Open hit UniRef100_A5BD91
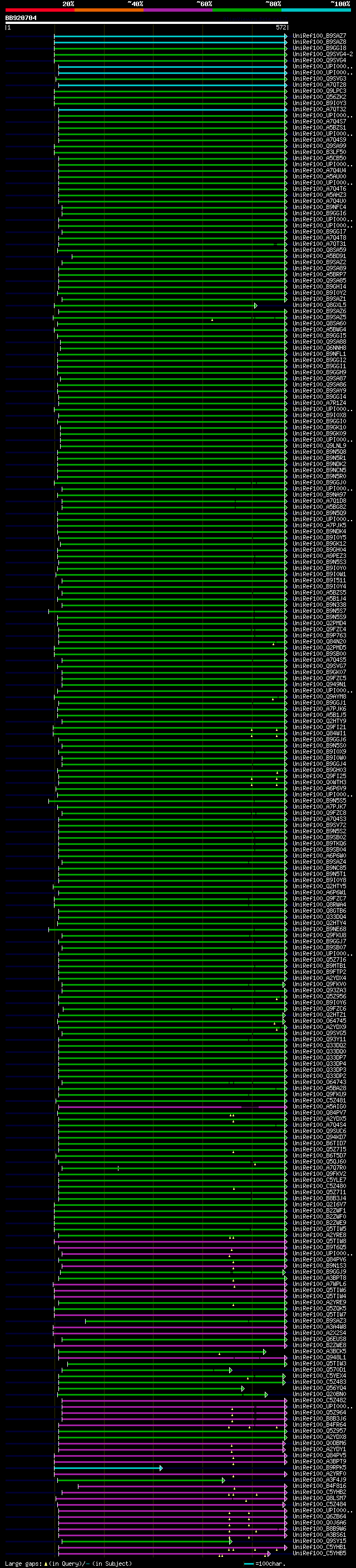 319,256
